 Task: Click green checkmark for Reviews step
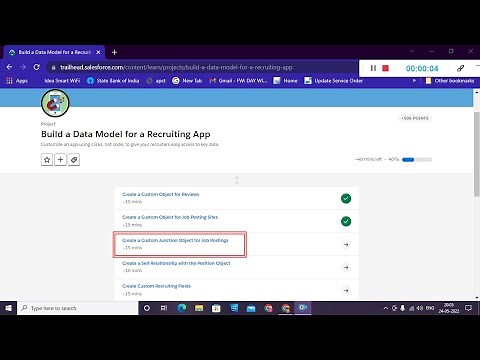pos(346,199)
